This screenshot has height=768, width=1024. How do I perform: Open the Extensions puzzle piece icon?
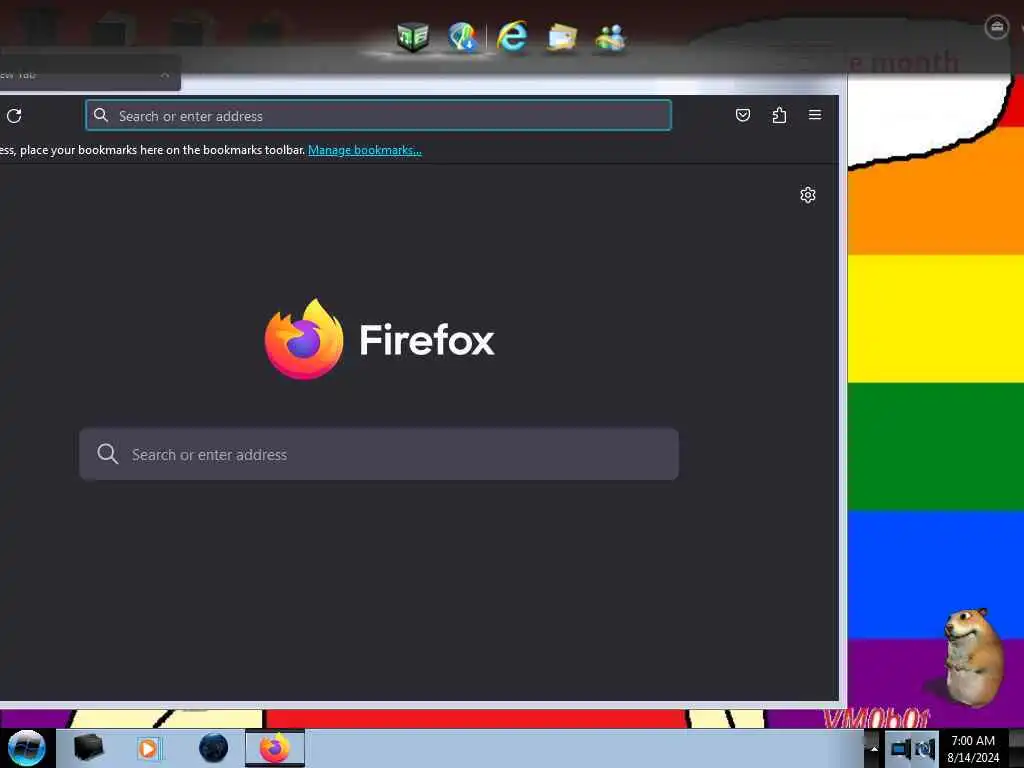coord(778,115)
